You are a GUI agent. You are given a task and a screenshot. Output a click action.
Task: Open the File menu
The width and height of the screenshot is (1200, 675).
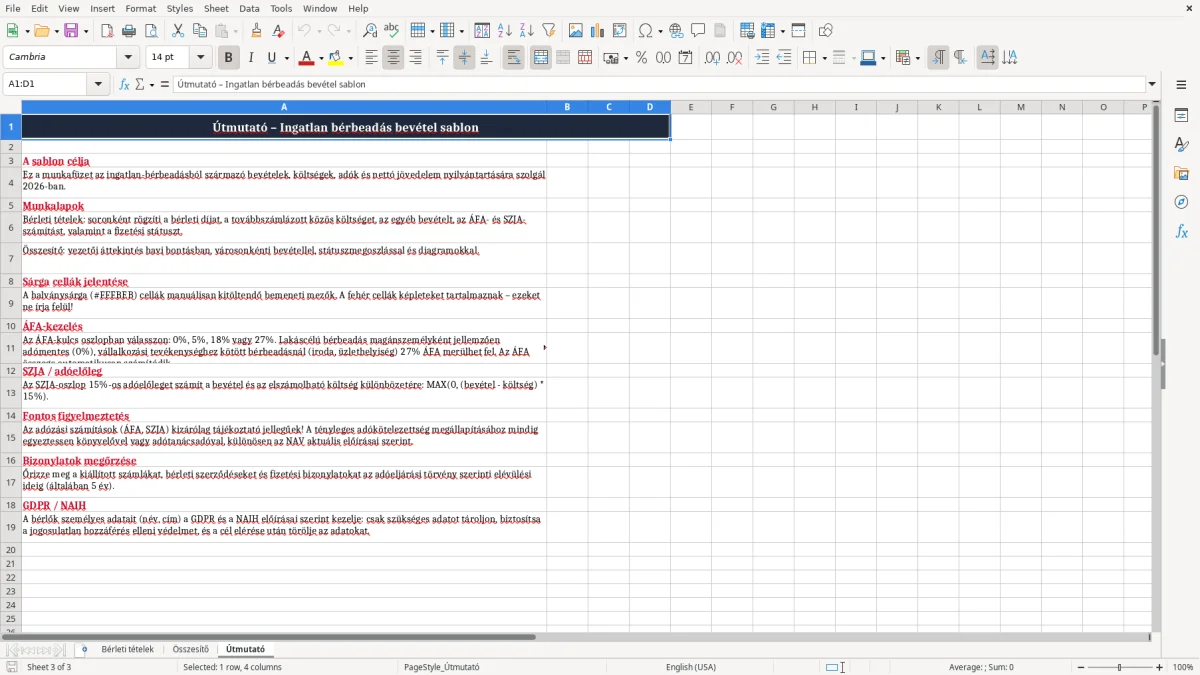12,8
